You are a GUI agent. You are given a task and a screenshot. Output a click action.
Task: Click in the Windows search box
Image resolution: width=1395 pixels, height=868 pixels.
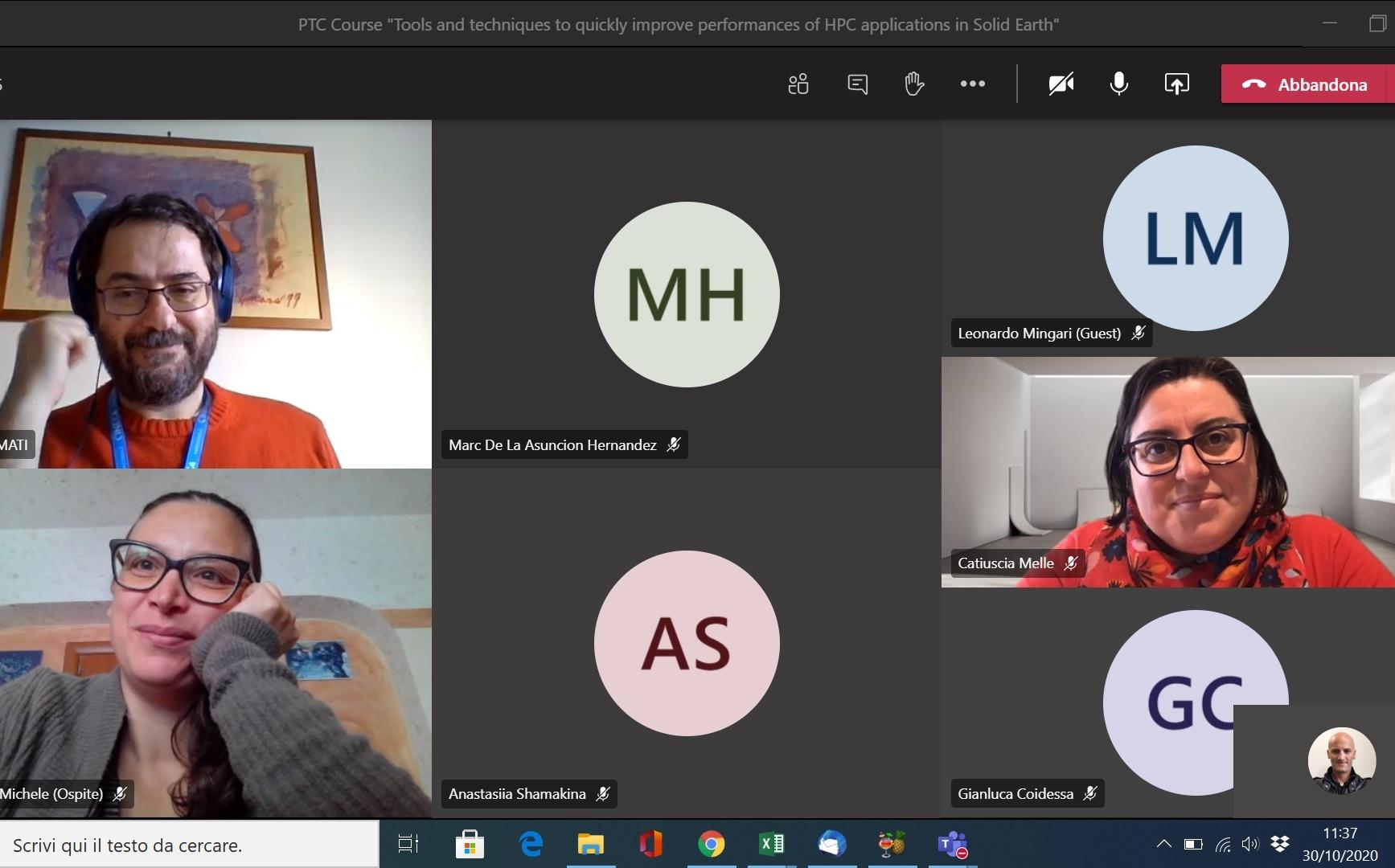(190, 845)
